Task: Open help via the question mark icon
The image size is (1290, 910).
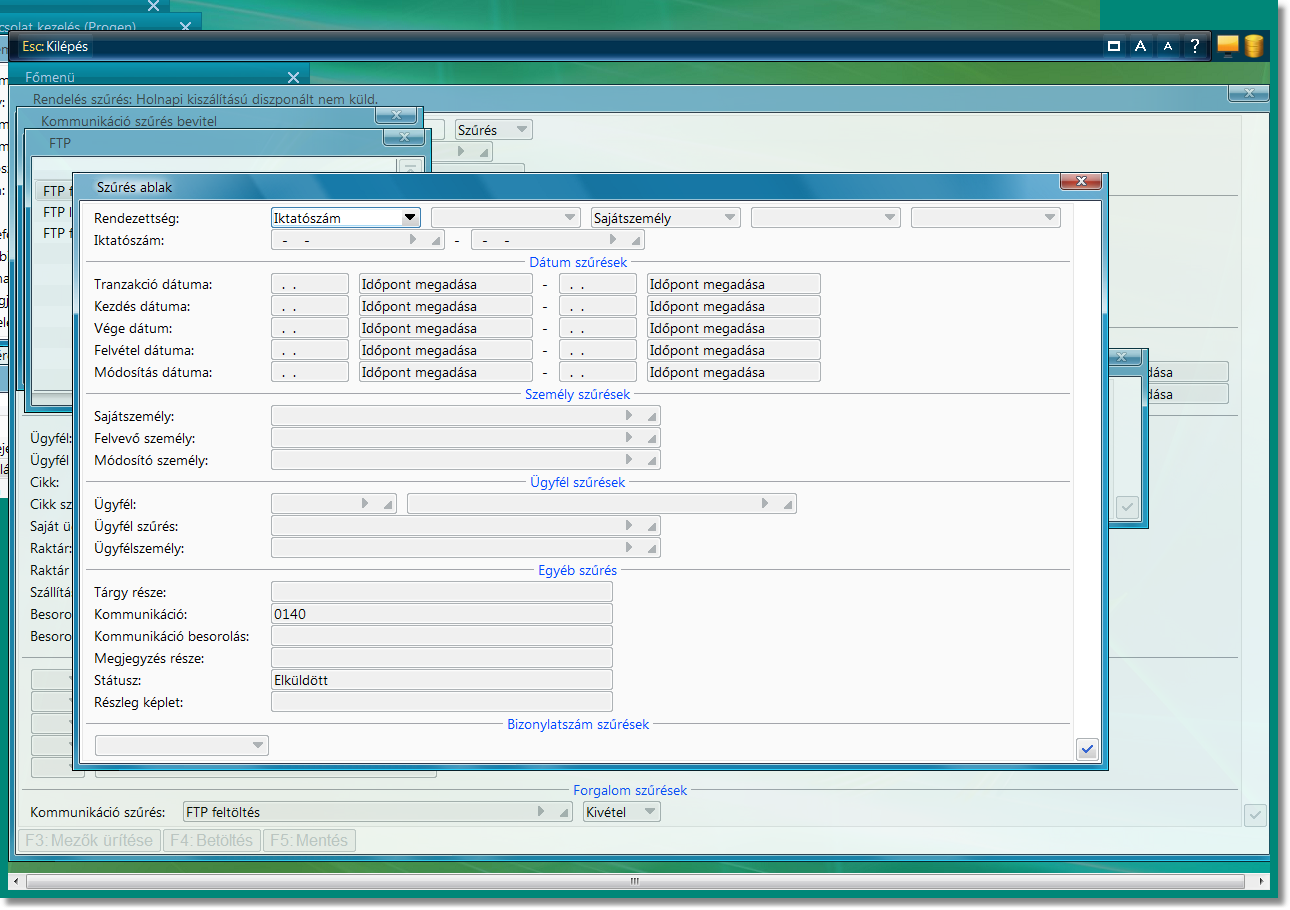Action: point(1194,46)
